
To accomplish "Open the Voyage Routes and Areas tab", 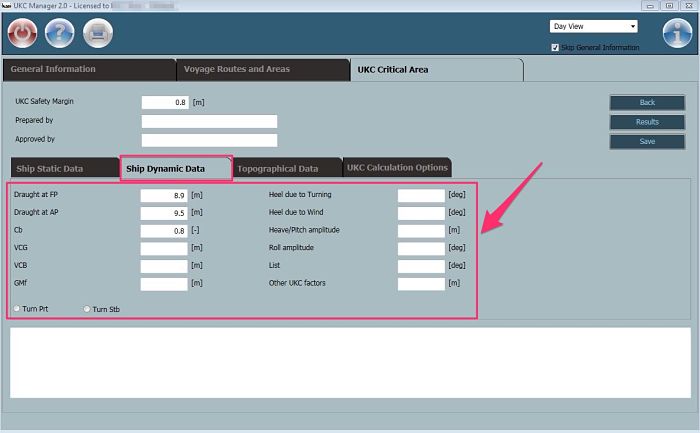I will click(262, 69).
